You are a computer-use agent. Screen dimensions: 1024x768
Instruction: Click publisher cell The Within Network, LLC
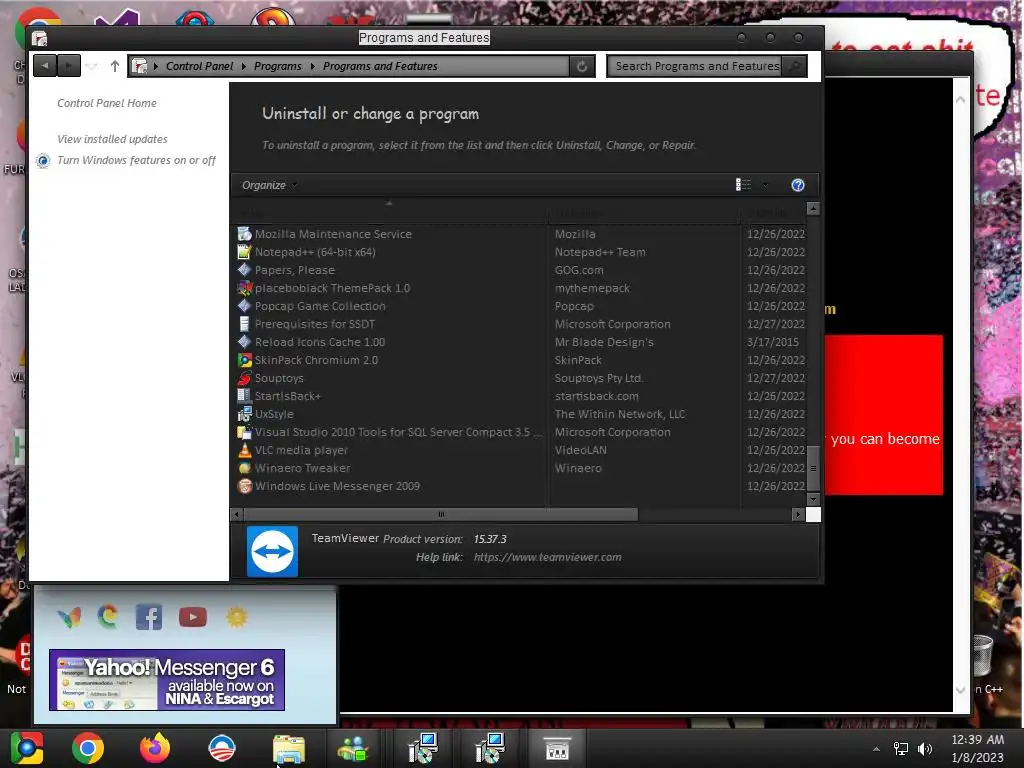(x=620, y=414)
